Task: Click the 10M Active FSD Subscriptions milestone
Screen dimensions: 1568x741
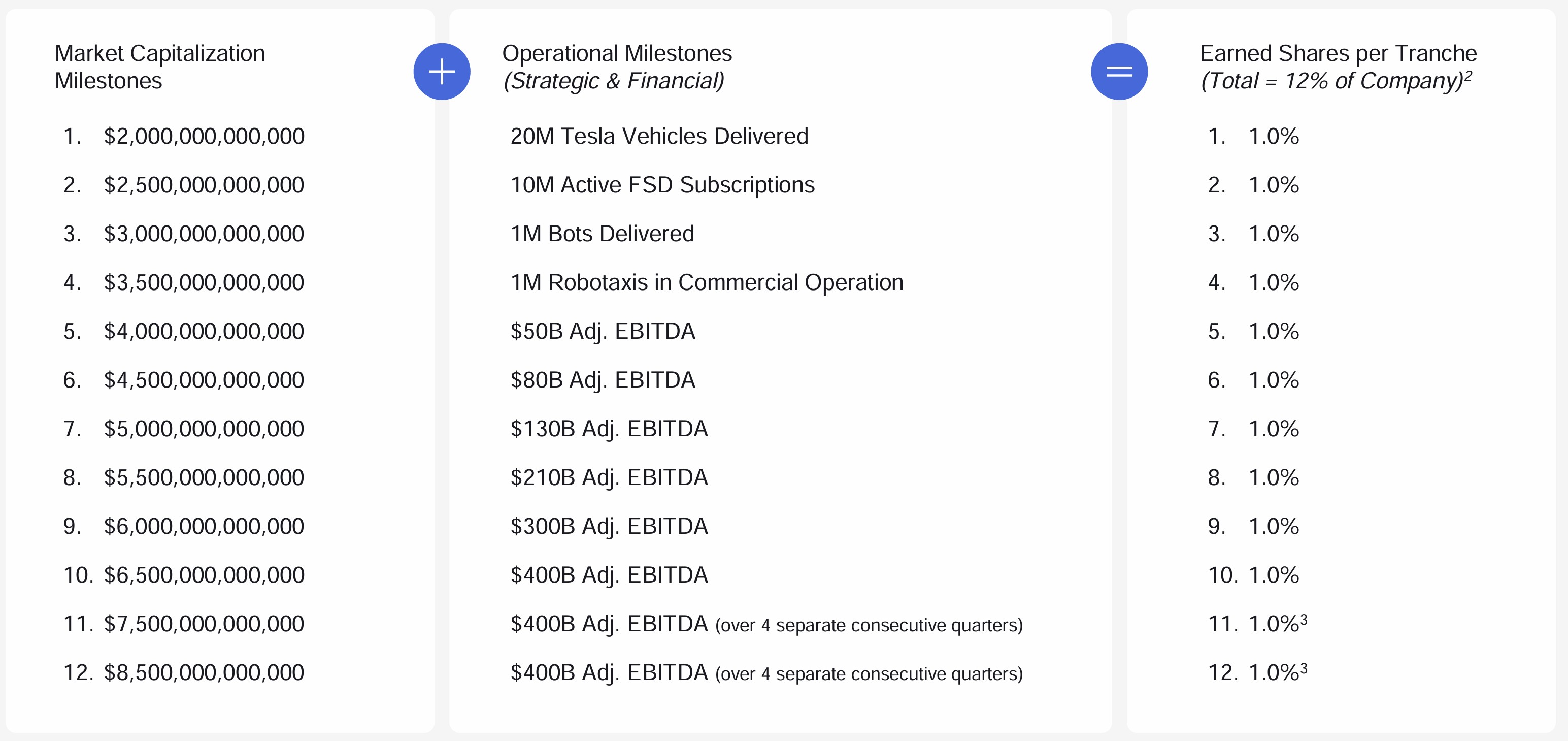Action: [x=662, y=185]
